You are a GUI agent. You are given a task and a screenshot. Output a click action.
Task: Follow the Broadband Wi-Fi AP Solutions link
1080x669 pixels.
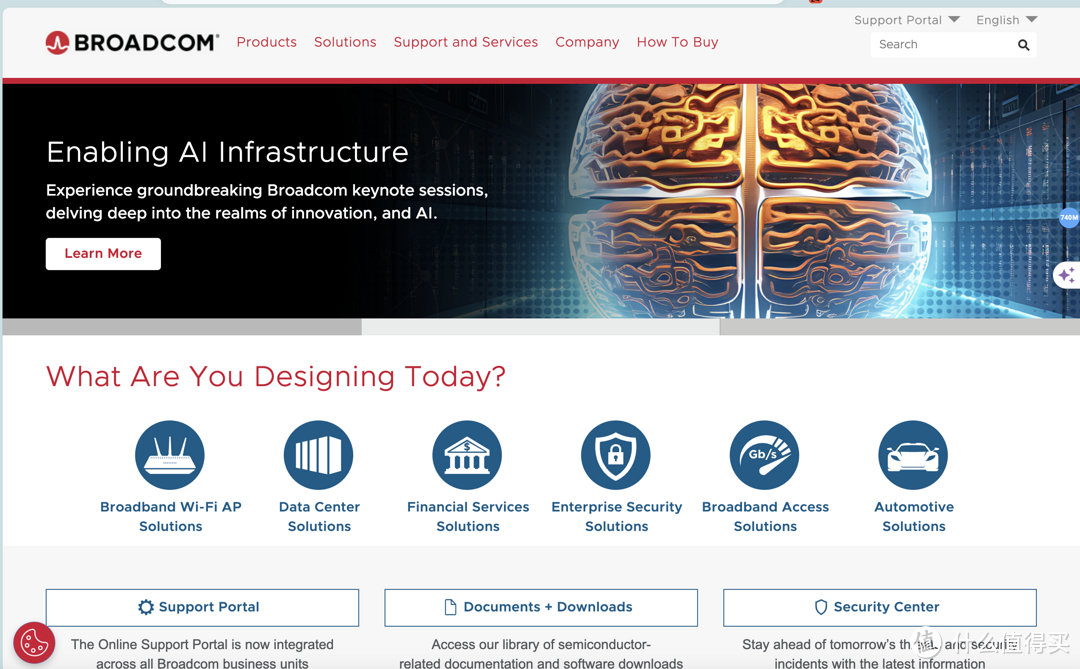click(x=171, y=516)
